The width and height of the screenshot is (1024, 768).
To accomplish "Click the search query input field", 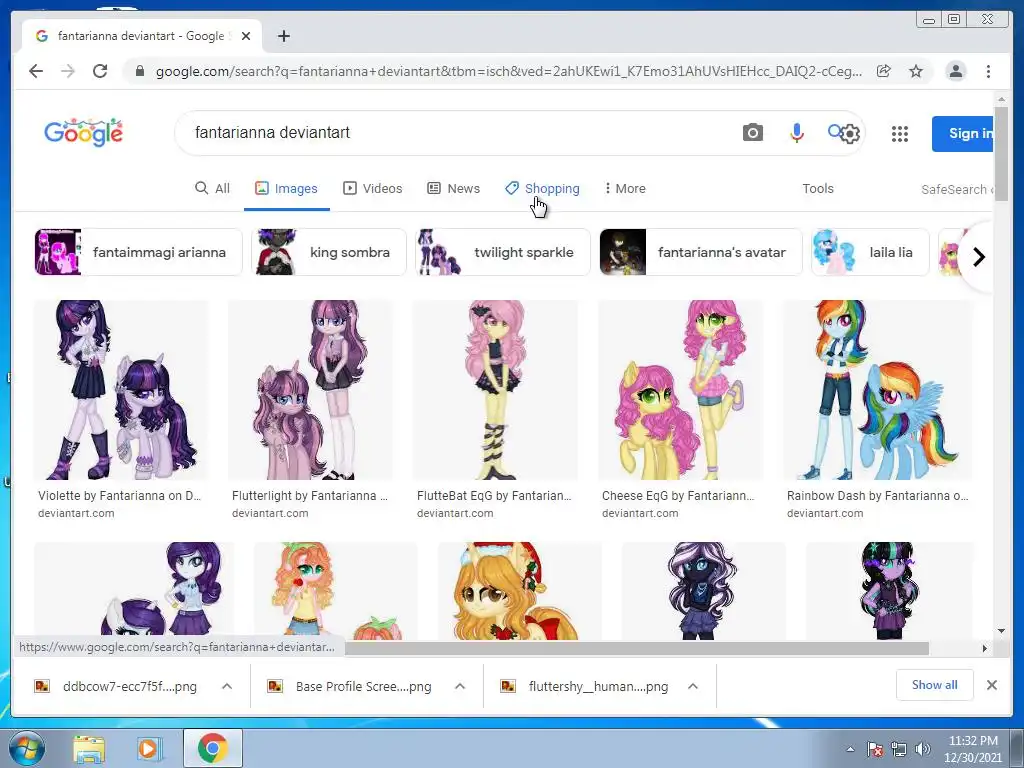I will (x=457, y=133).
